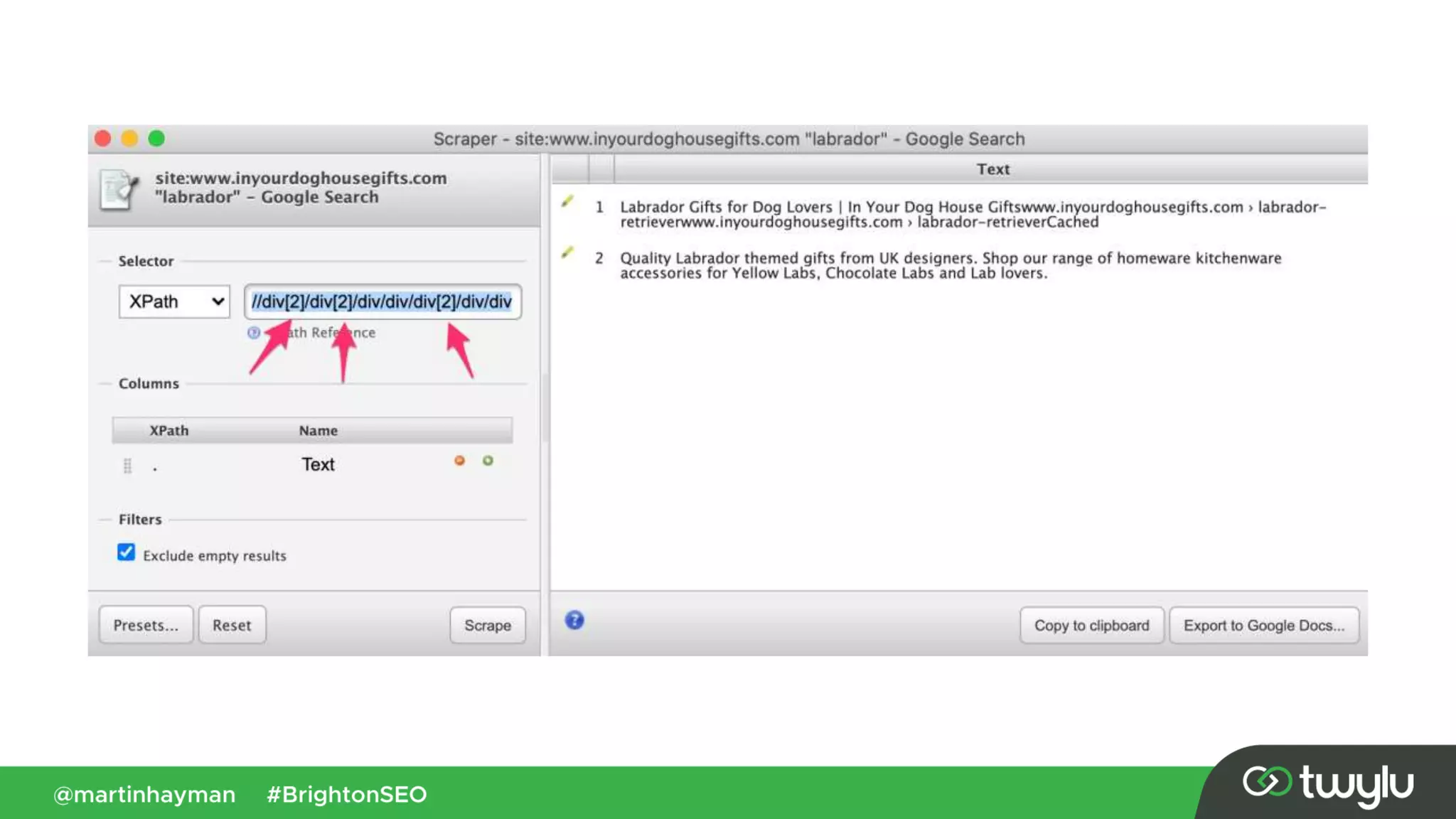
Task: Toggle Exclude empty results checkbox
Action: click(126, 552)
